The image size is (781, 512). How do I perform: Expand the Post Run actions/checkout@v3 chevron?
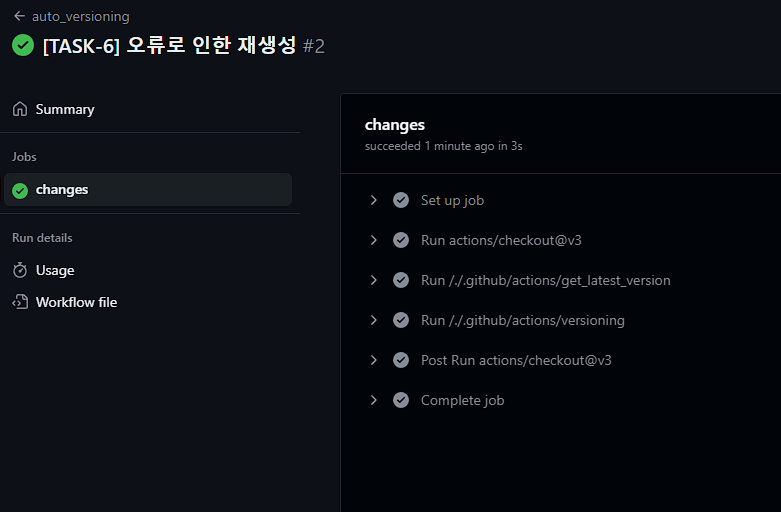click(x=374, y=360)
